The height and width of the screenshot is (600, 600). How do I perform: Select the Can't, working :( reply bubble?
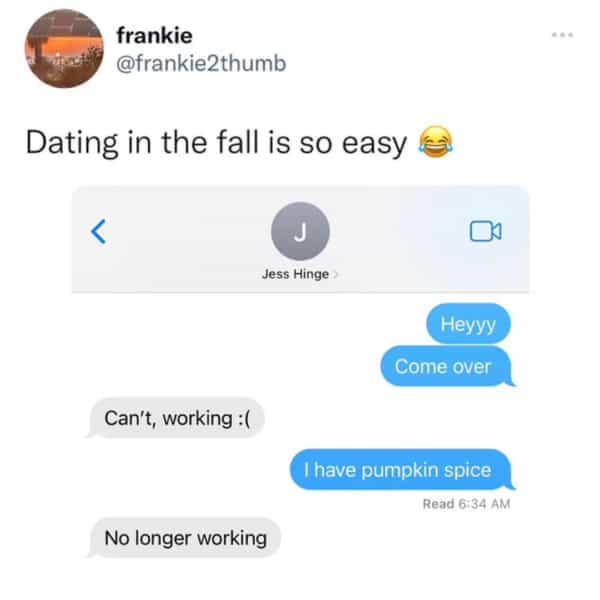tap(176, 418)
